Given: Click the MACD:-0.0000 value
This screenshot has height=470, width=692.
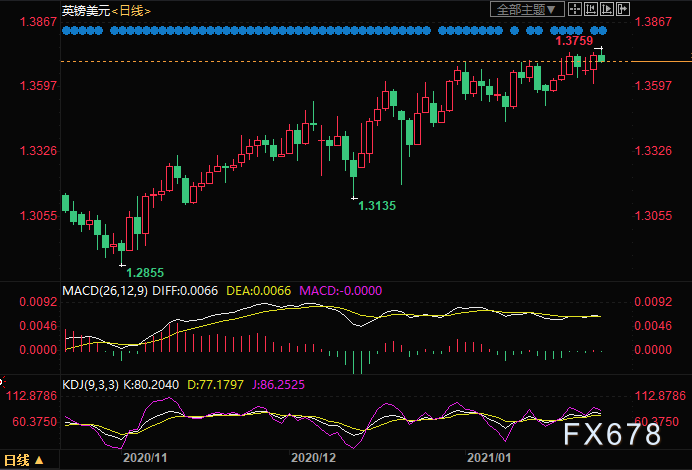Looking at the screenshot, I should (341, 291).
